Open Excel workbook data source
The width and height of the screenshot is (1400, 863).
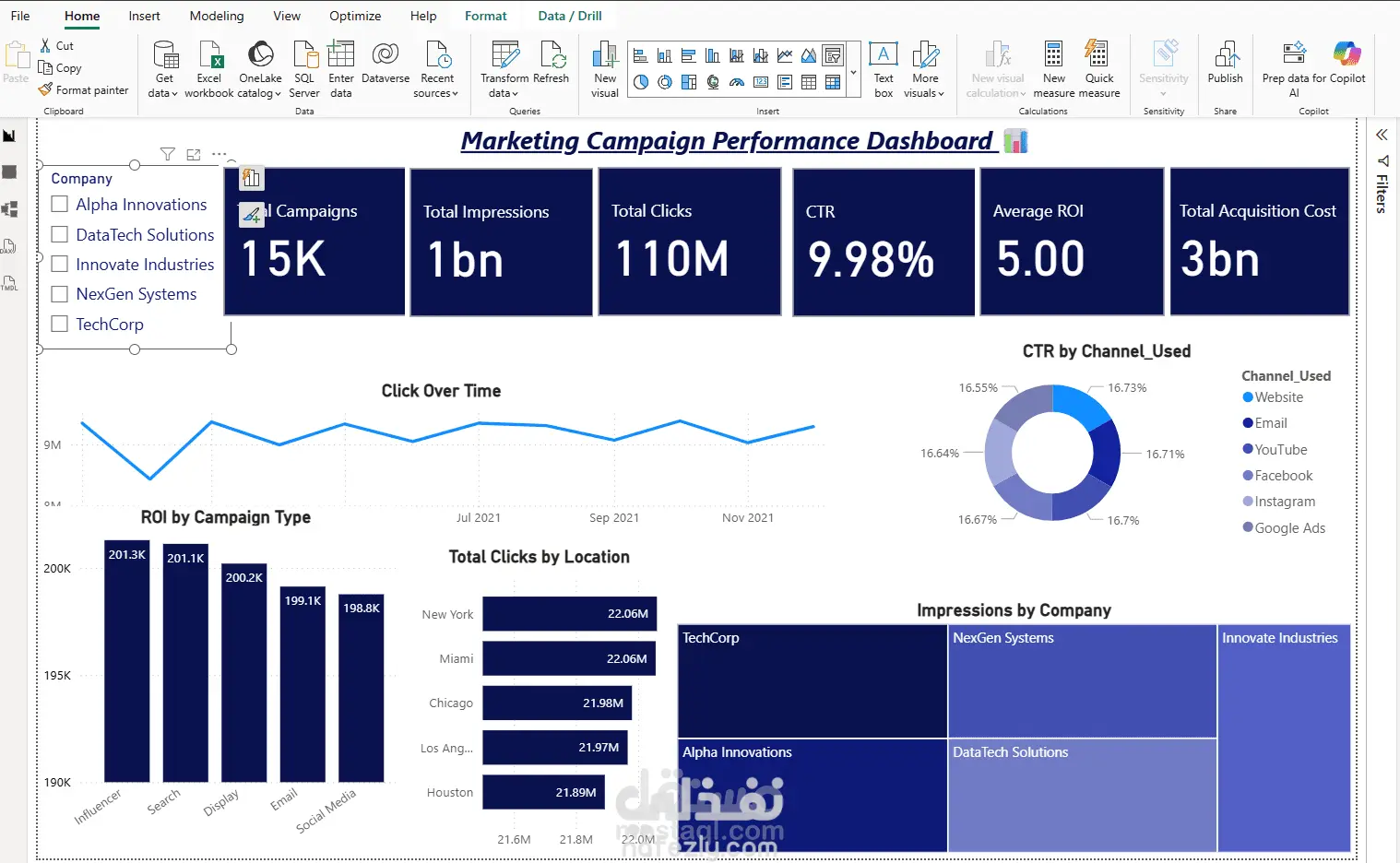click(x=209, y=68)
